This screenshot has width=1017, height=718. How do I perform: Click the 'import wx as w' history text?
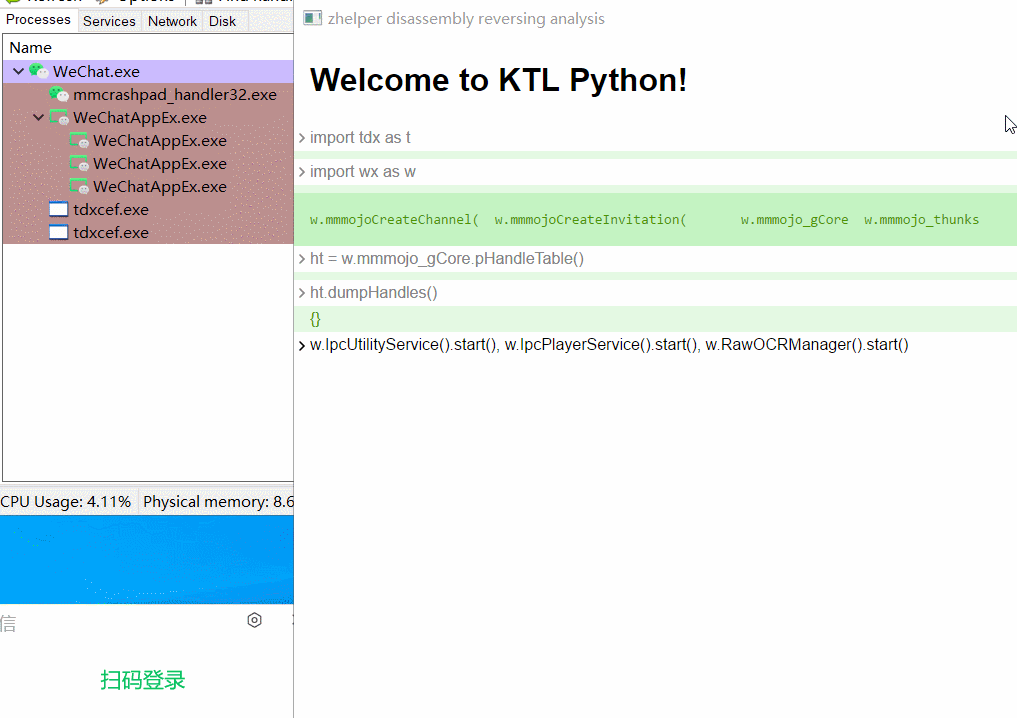363,172
